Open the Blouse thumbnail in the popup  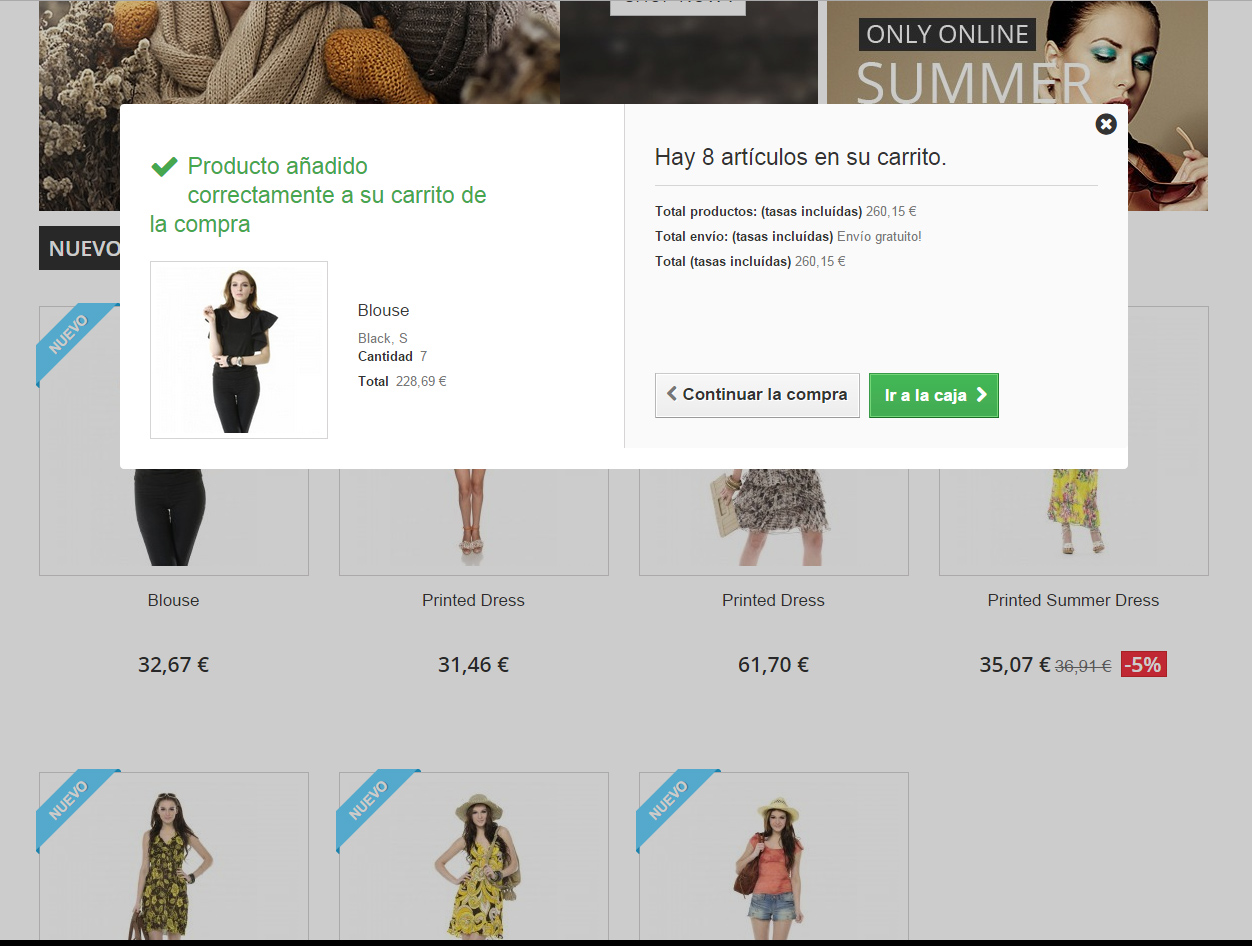(239, 350)
